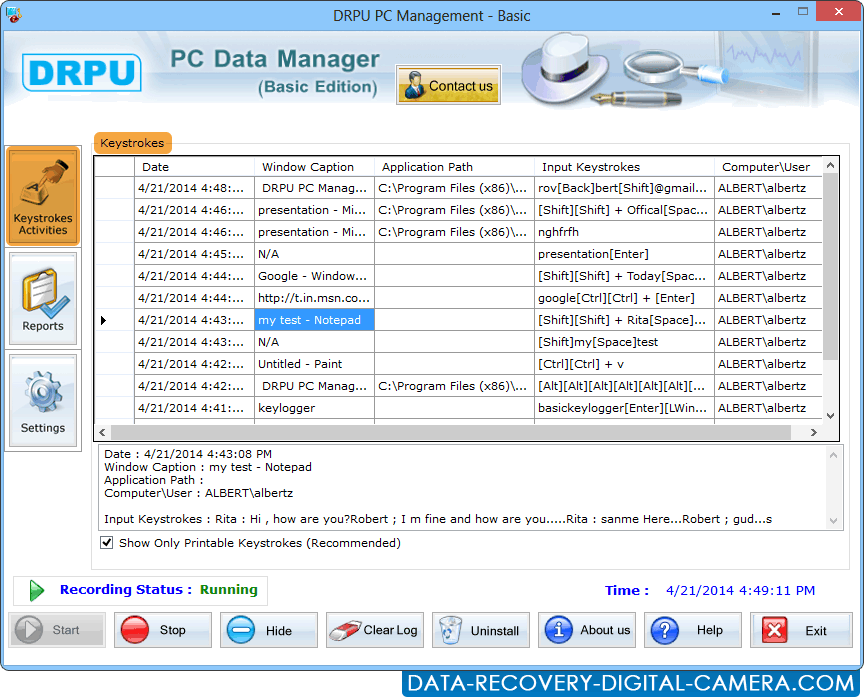Click the Date column header
Viewport: 864px width, 697px height.
click(195, 167)
